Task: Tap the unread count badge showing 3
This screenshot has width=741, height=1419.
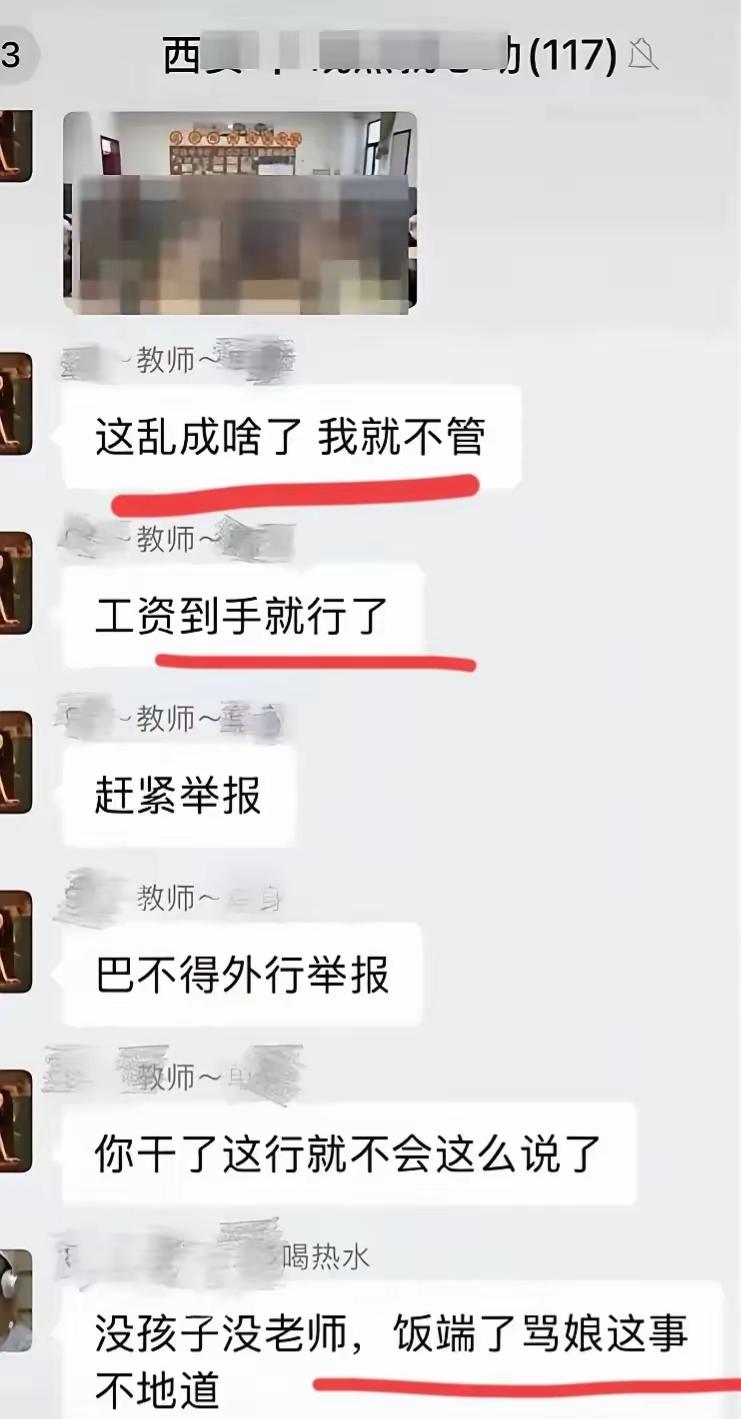Action: tap(13, 54)
